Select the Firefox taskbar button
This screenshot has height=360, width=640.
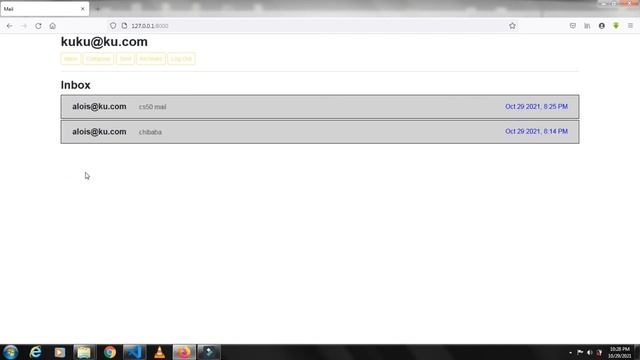tap(184, 352)
